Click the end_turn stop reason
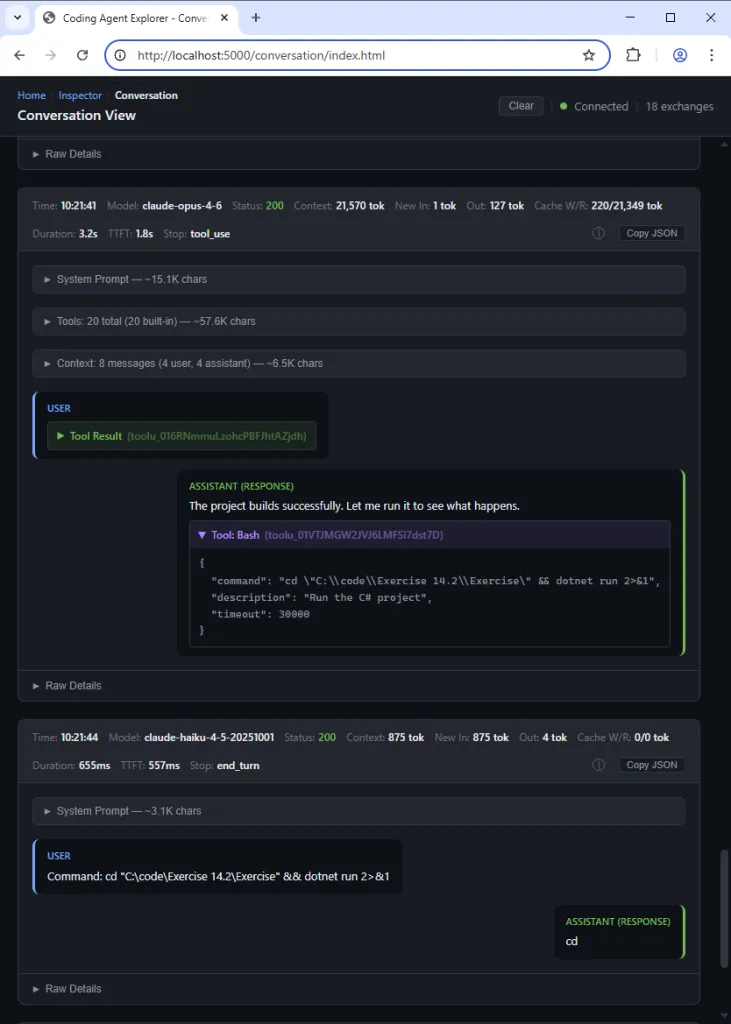Screen dimensions: 731x1024 pos(238,765)
